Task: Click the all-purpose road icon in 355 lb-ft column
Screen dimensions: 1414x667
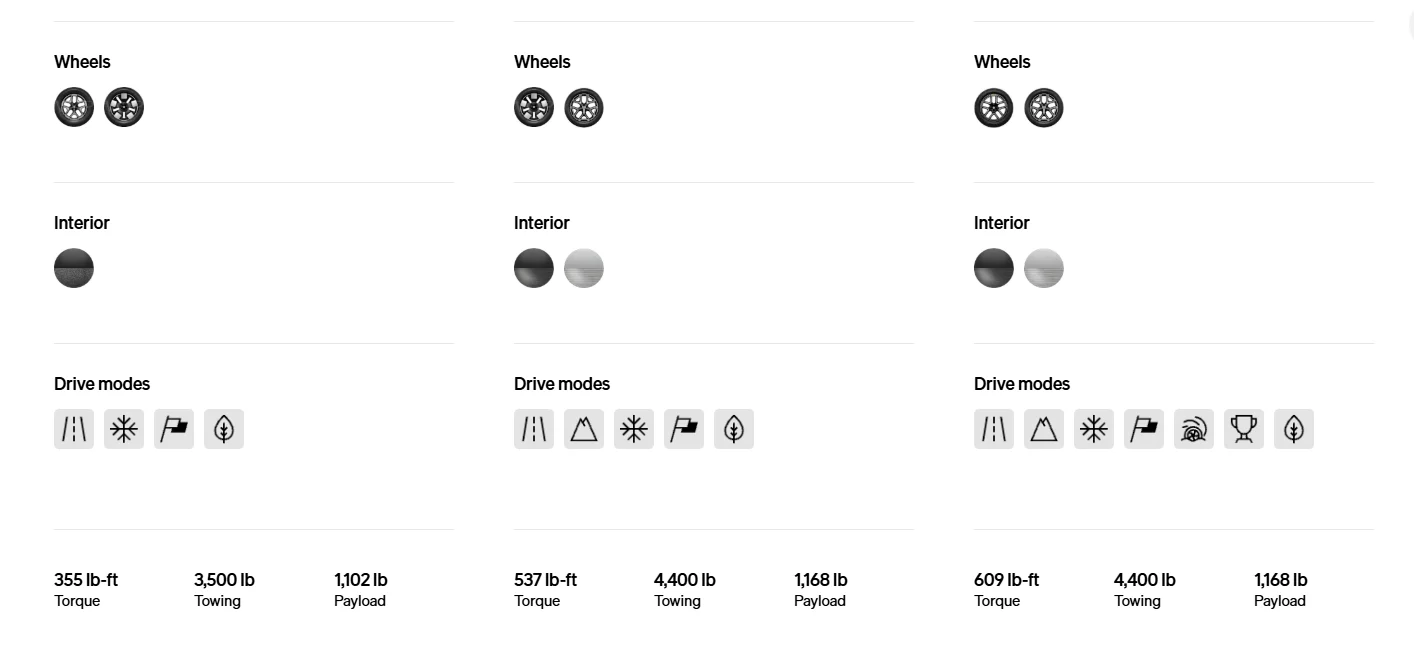Action: click(74, 429)
